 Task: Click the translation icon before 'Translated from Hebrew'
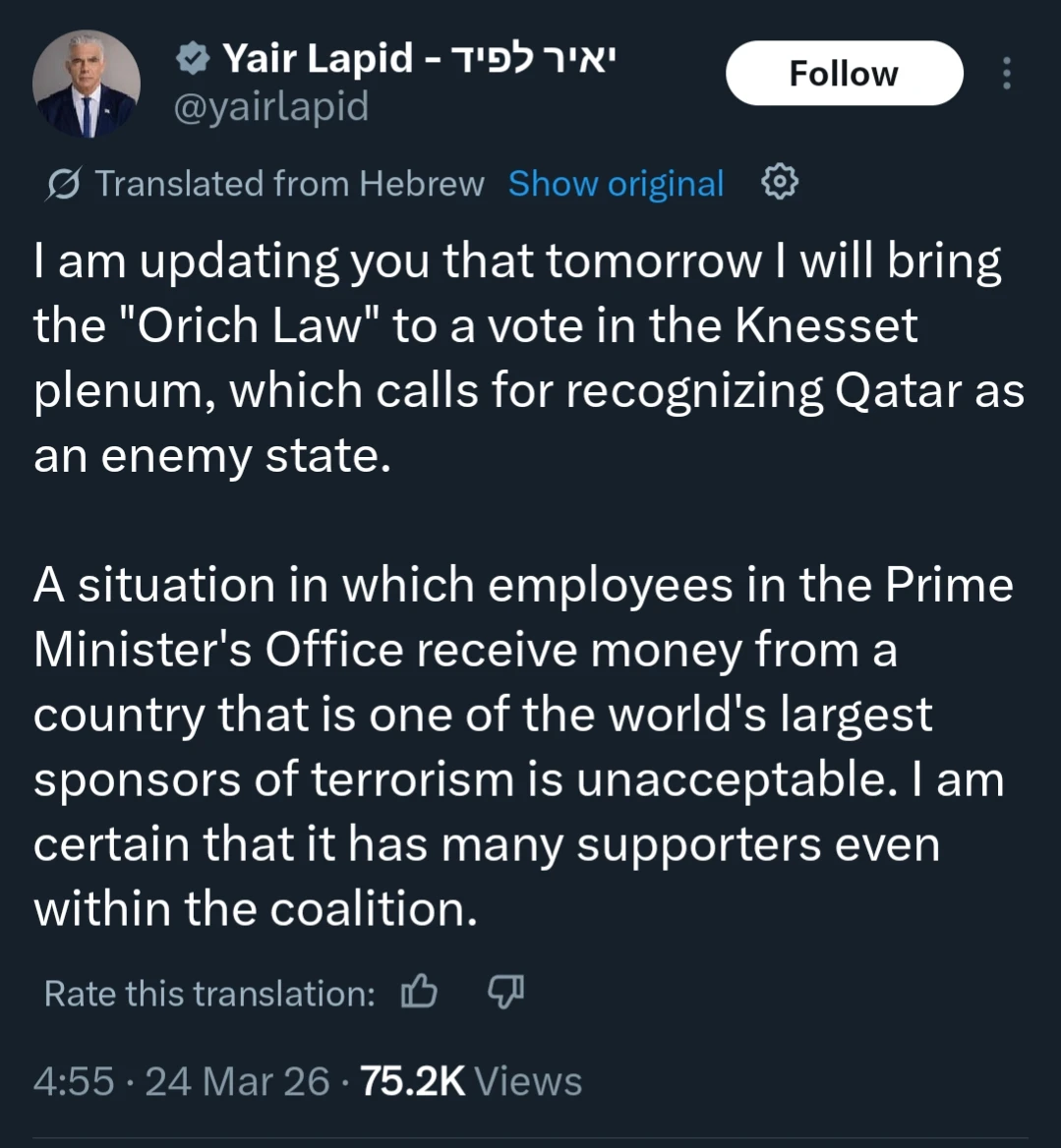coord(64,184)
